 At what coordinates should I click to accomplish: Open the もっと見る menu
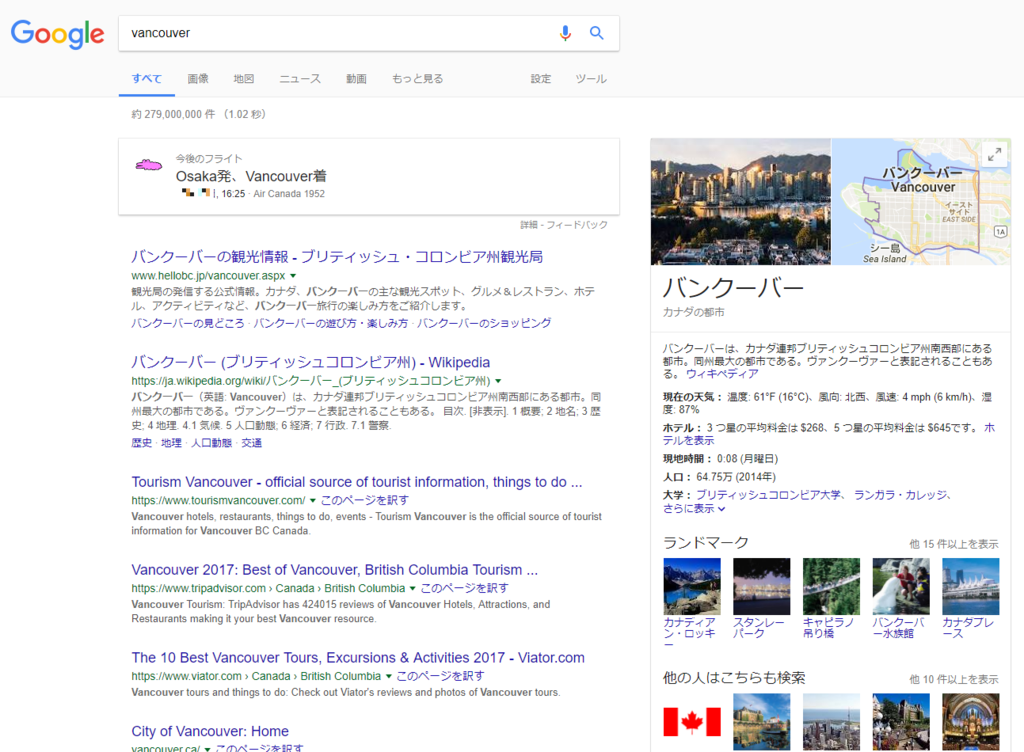pos(417,78)
